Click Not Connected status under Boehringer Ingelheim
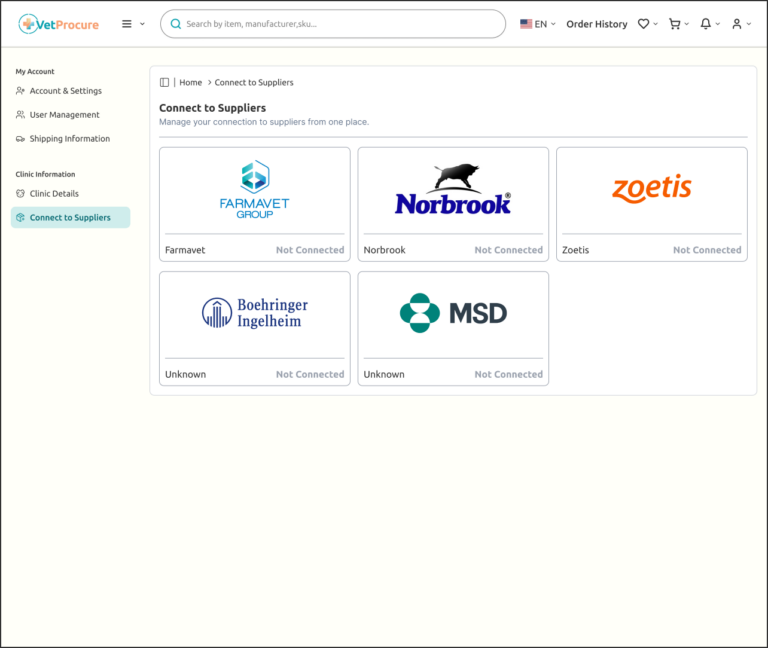 pyautogui.click(x=310, y=374)
